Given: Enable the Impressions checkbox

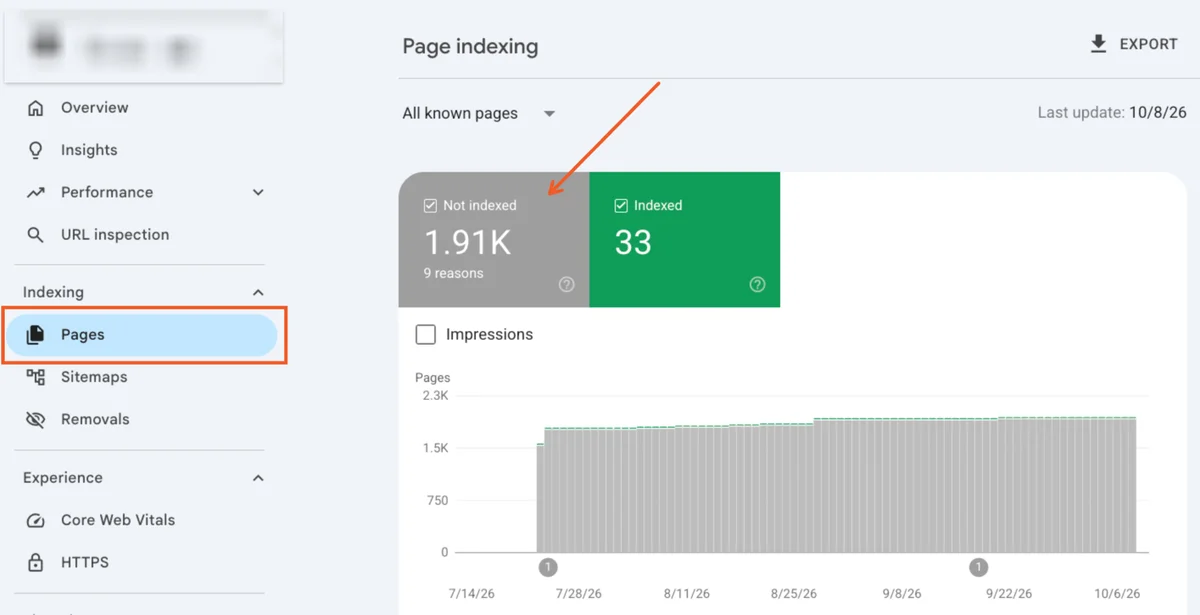Looking at the screenshot, I should pos(426,334).
